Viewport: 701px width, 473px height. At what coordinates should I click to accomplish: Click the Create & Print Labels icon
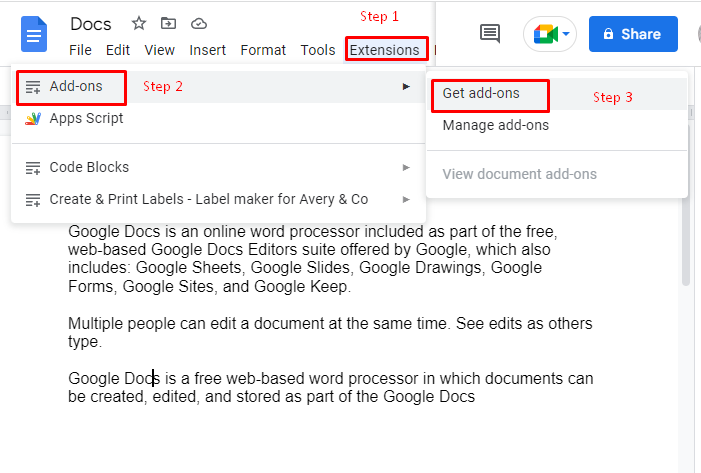(33, 200)
